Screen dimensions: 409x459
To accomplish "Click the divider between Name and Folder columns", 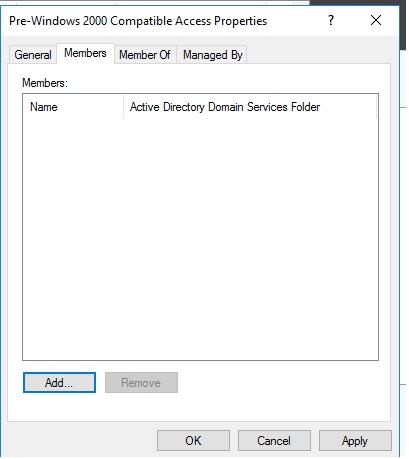I will [123, 107].
